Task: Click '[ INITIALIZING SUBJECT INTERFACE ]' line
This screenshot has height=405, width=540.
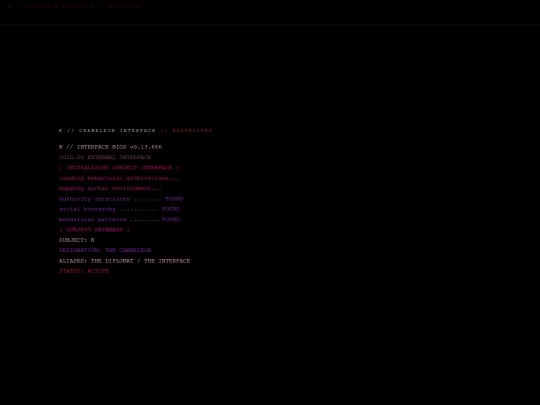Action: (x=119, y=168)
